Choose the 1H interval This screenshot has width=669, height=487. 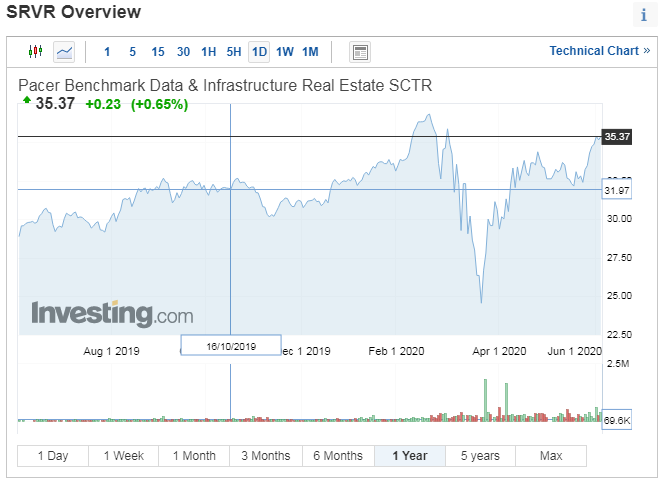click(209, 52)
